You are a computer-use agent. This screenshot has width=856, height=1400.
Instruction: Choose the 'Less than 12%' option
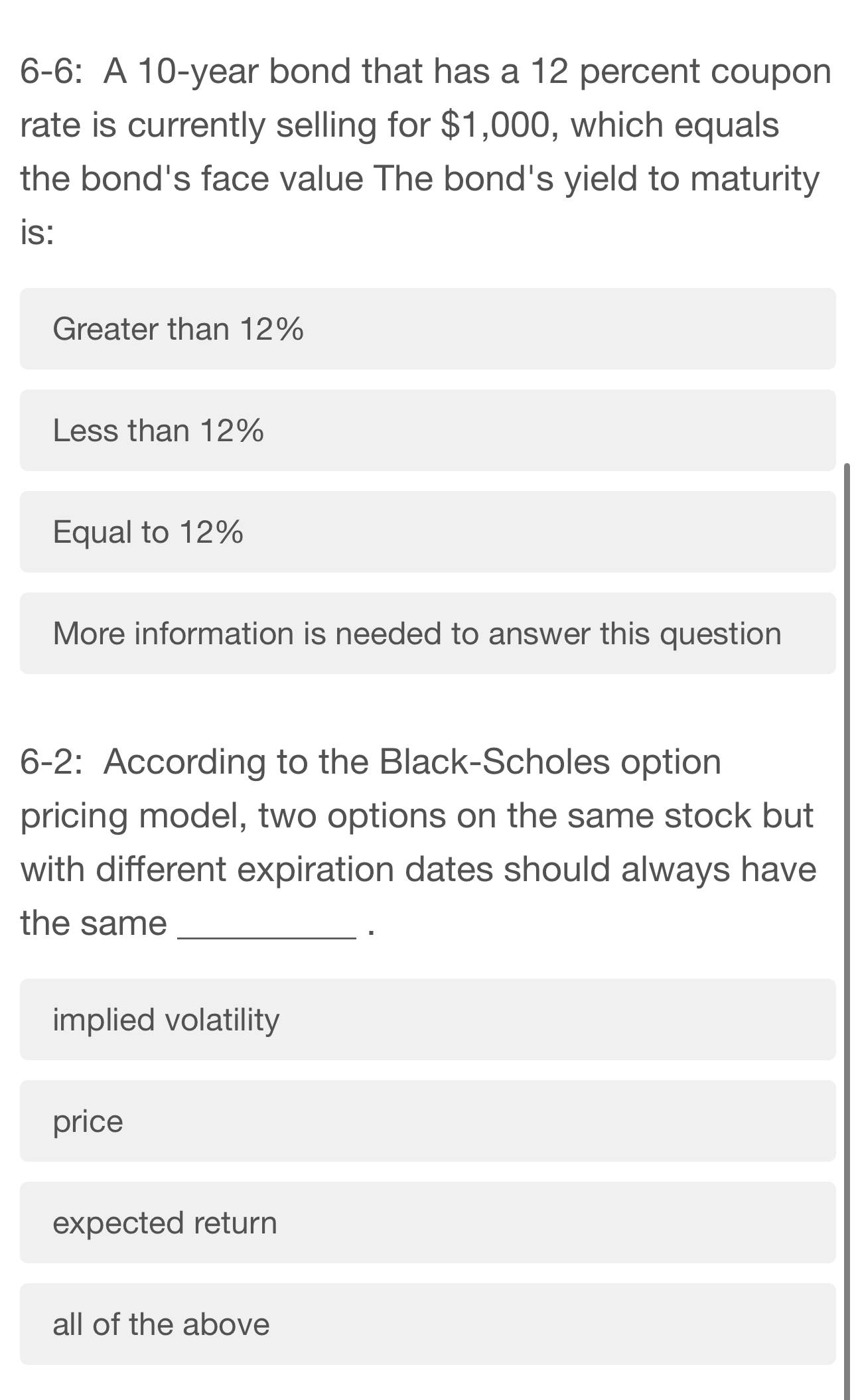coord(427,430)
